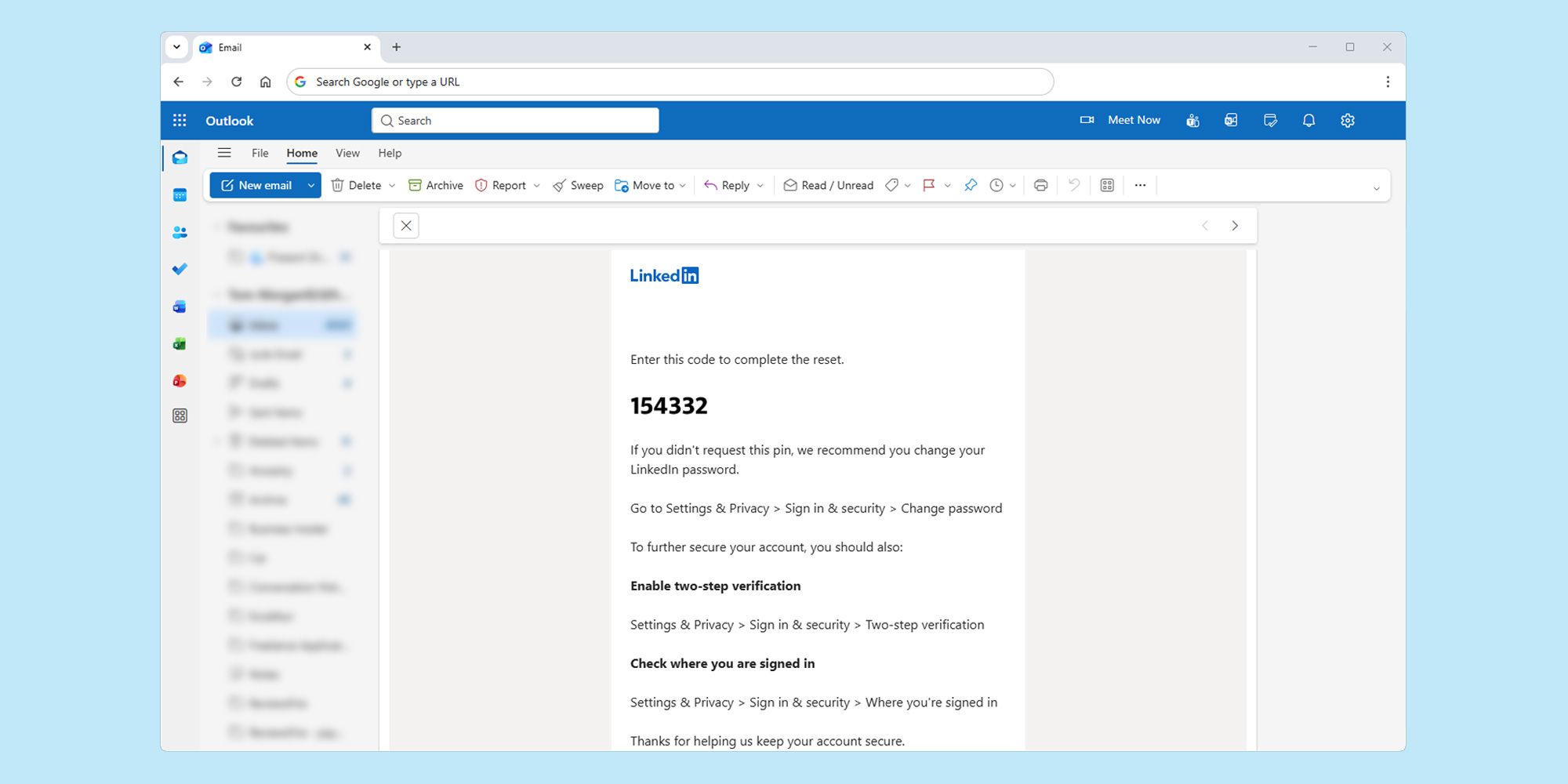Open the Notifications bell icon

point(1308,120)
